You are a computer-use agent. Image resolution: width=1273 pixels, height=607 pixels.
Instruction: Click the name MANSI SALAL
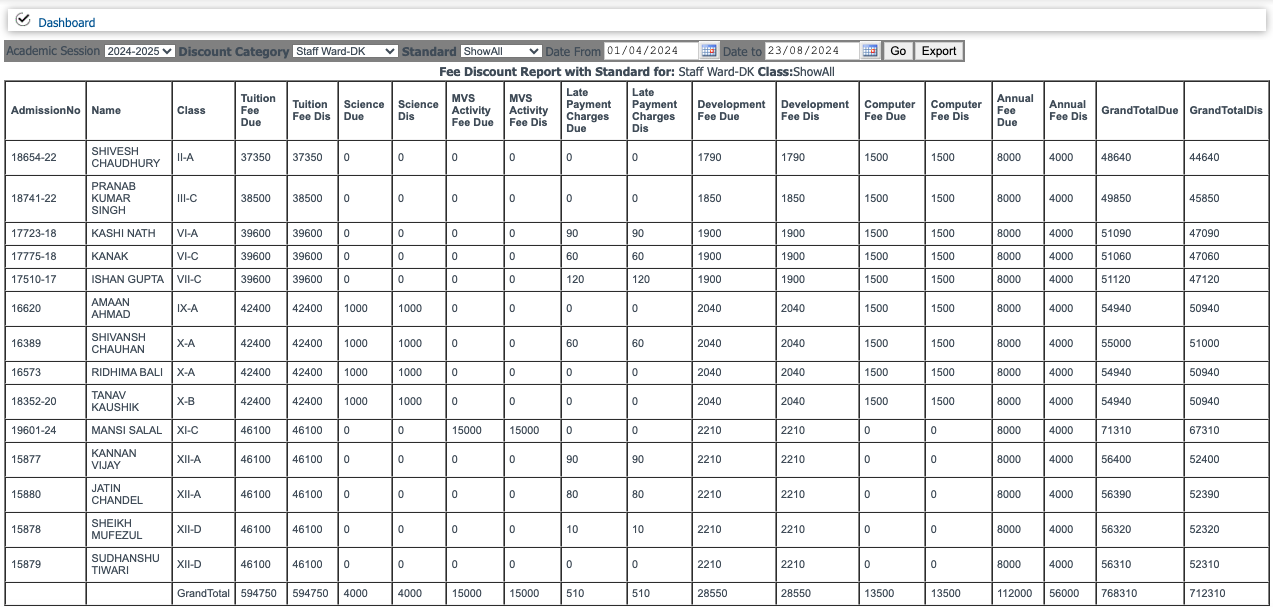click(x=126, y=430)
